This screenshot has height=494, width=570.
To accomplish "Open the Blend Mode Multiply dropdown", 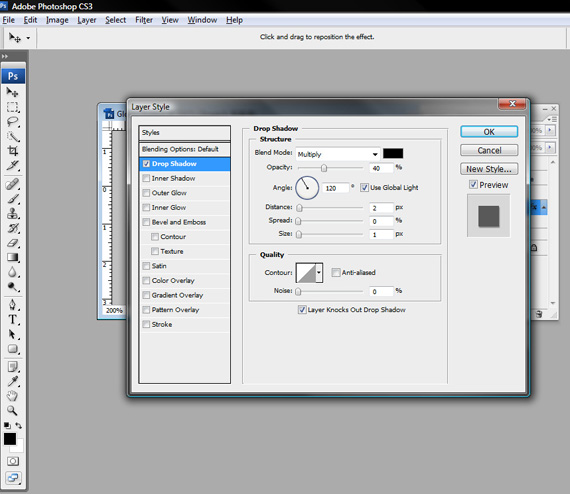I will point(338,154).
